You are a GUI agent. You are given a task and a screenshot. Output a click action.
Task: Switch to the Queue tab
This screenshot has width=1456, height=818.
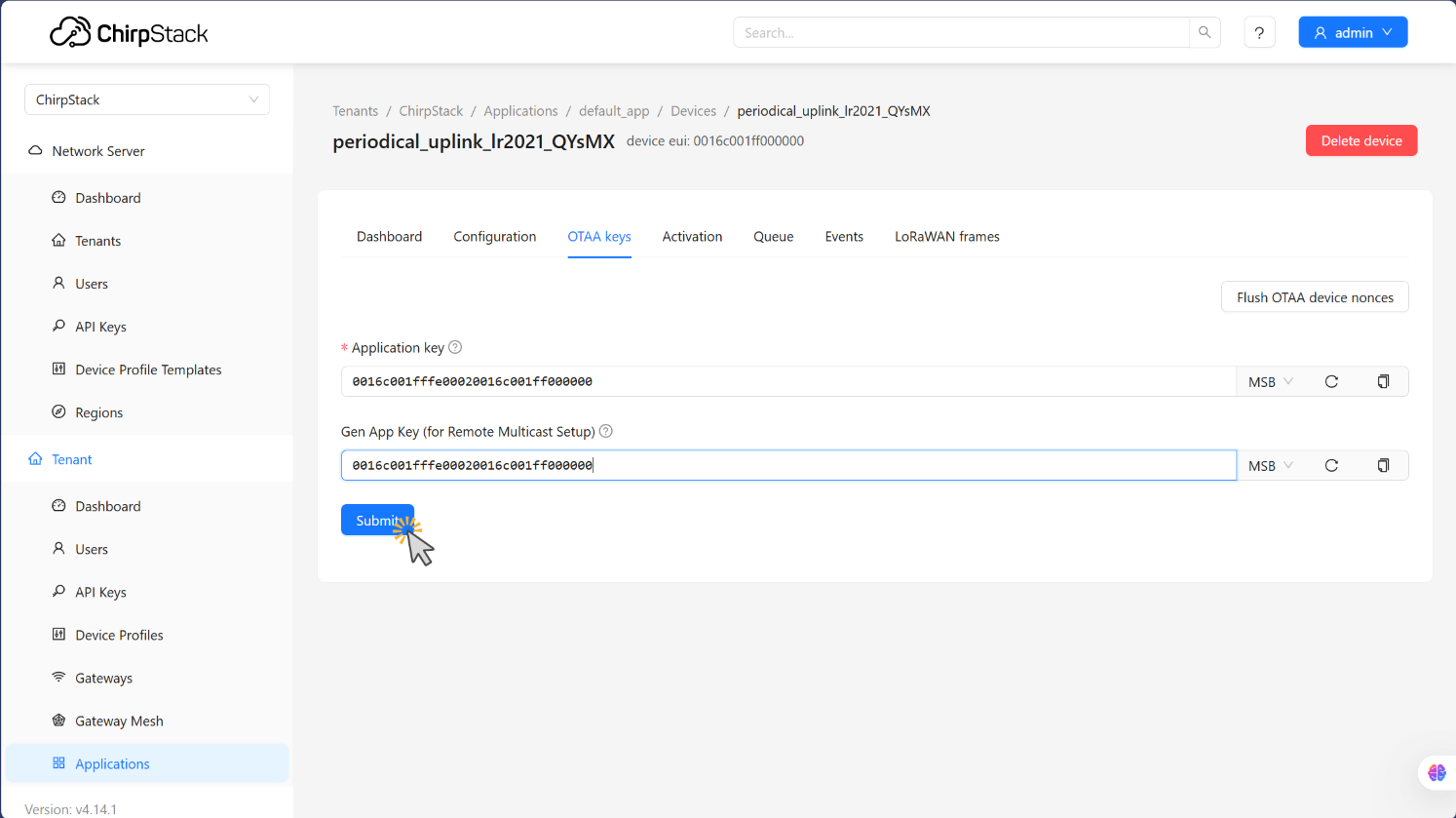point(773,236)
